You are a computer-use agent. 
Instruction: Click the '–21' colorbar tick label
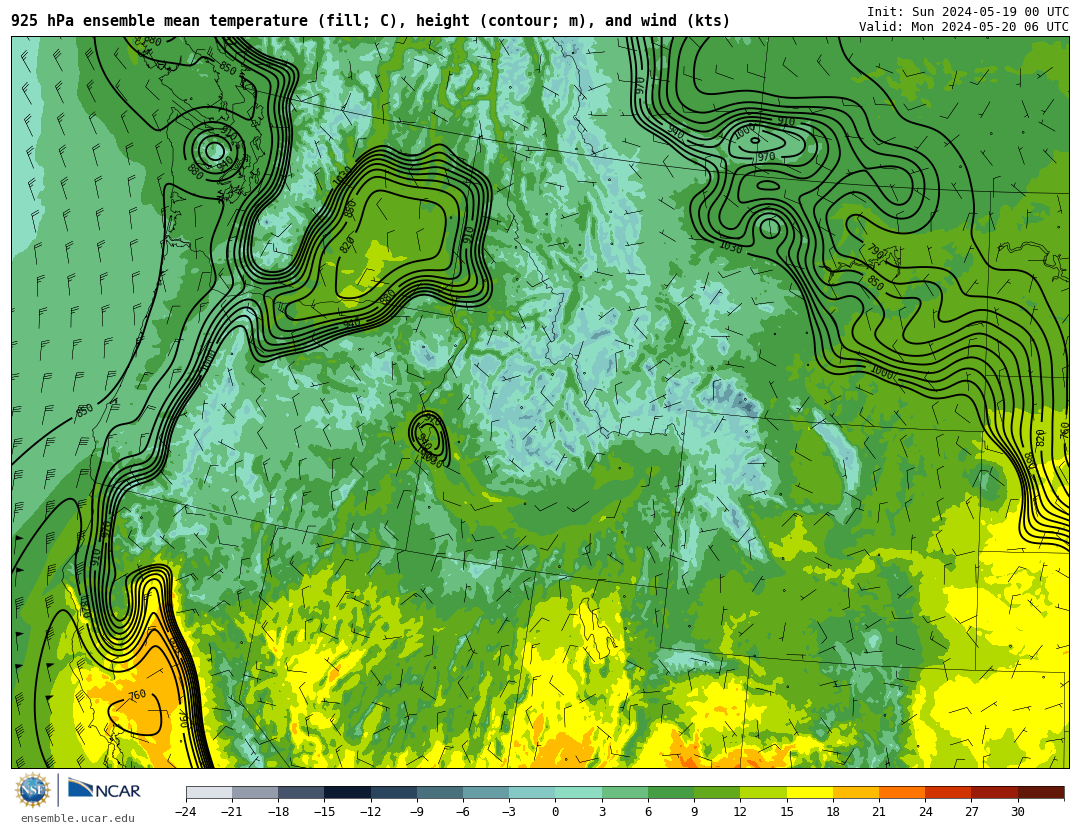[232, 812]
